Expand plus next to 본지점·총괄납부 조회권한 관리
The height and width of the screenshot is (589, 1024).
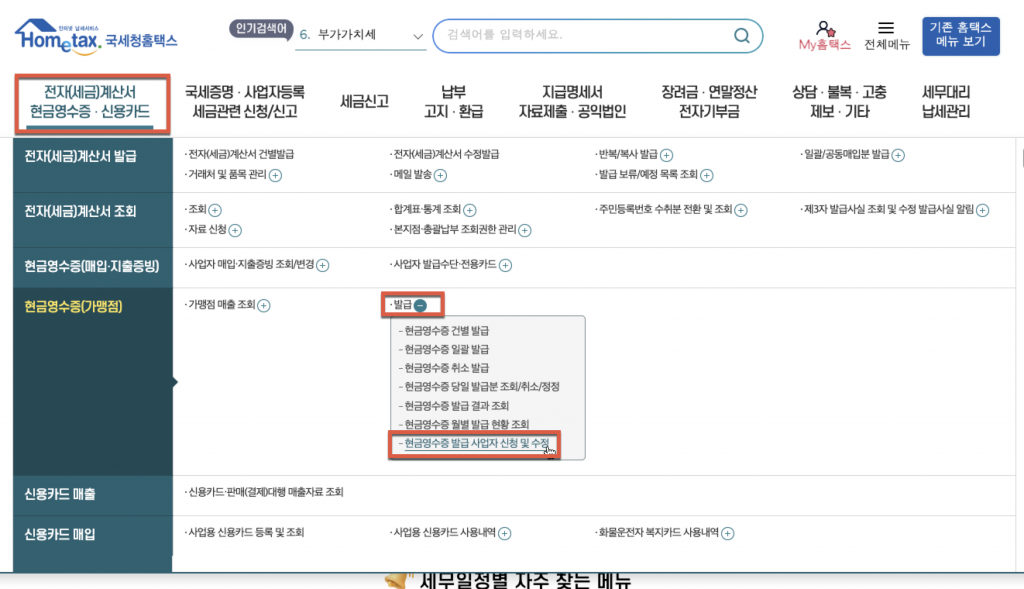524,230
